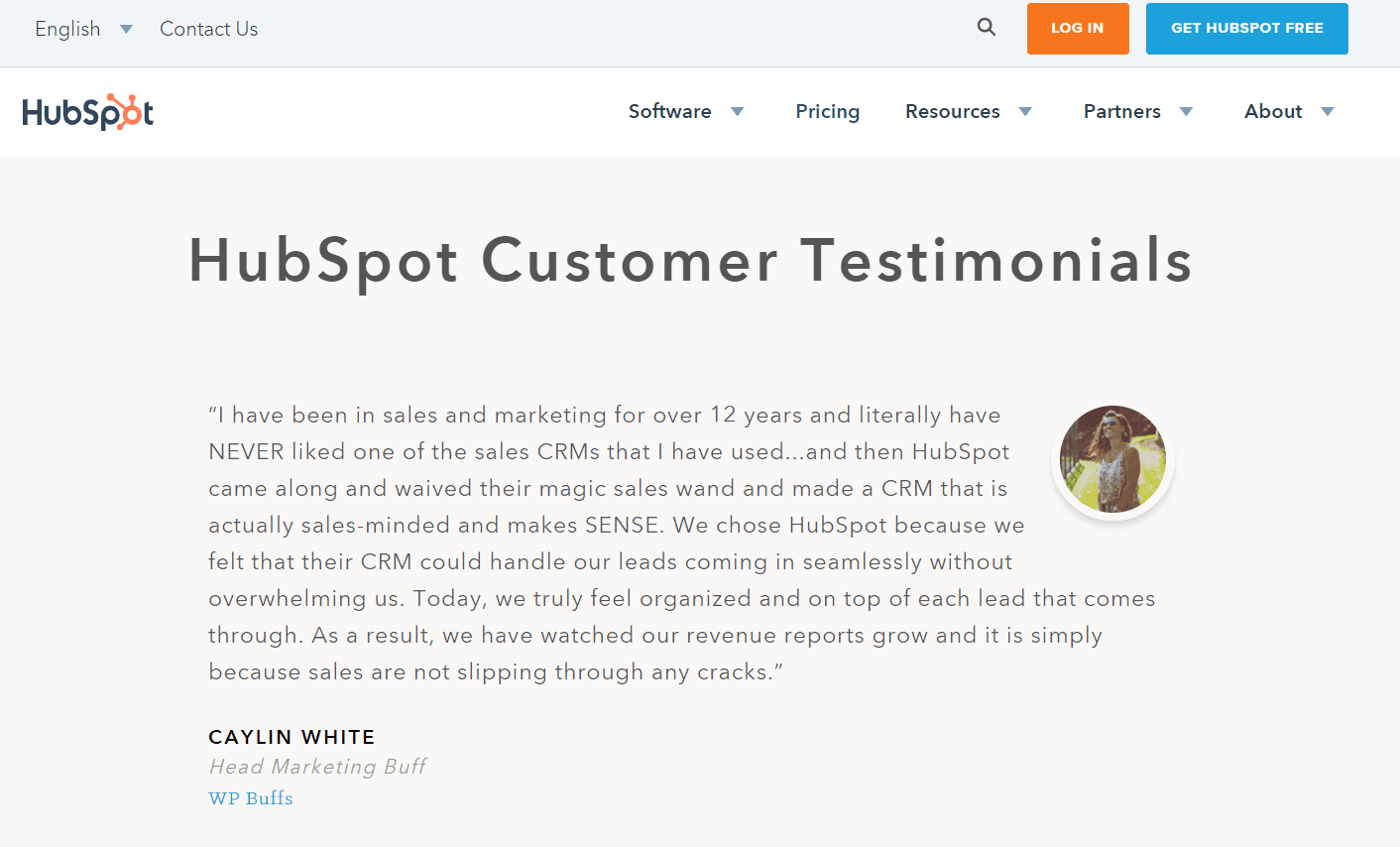Click the HubSpot Customer Testimonials heading
Screen dimensions: 1400x847
[x=690, y=261]
